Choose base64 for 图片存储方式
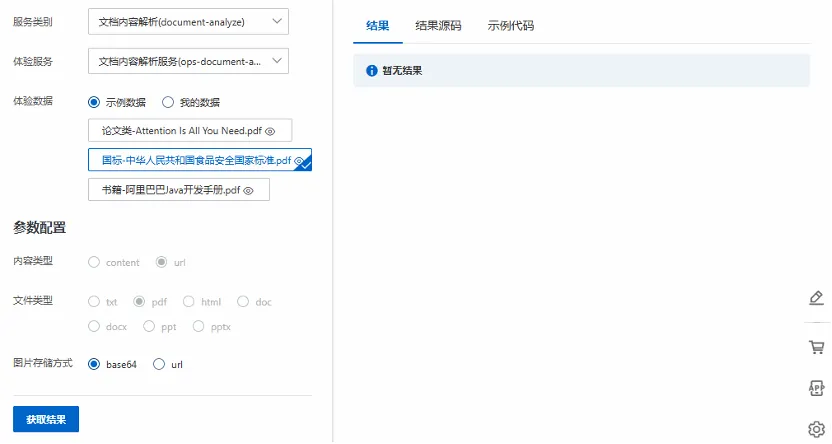This screenshot has height=444, width=832. coord(94,364)
